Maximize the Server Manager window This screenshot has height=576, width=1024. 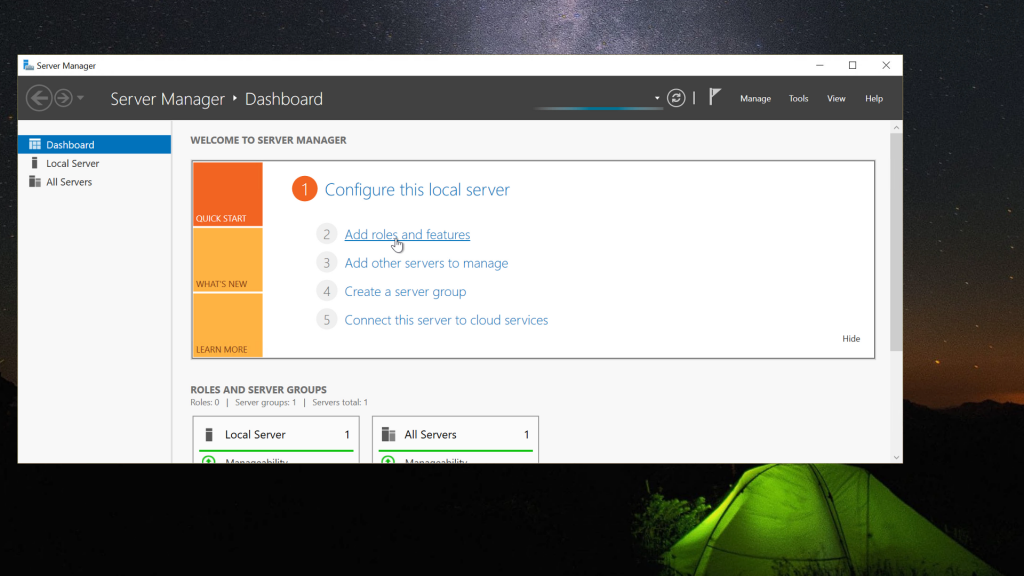852,65
